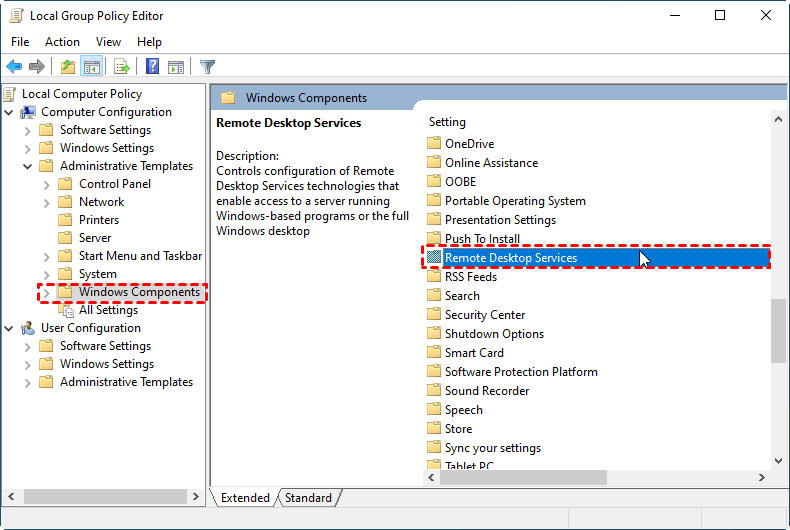Click the Local Computer Policy scroll icon
This screenshot has height=530, width=790.
(9, 94)
